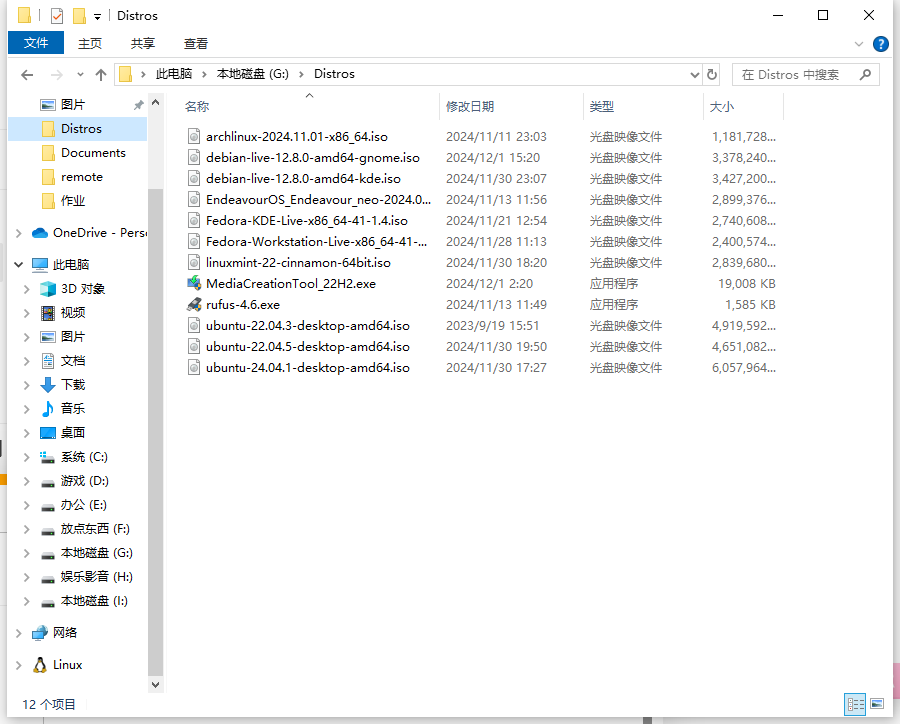Viewport: 900px width, 724px height.
Task: Navigate back with the back arrow
Action: pyautogui.click(x=27, y=75)
